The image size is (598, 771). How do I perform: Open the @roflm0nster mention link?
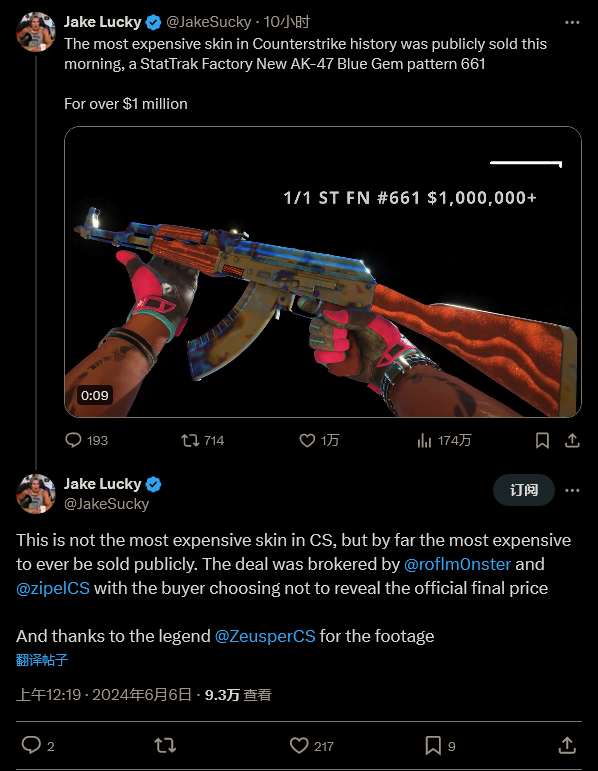(x=457, y=564)
